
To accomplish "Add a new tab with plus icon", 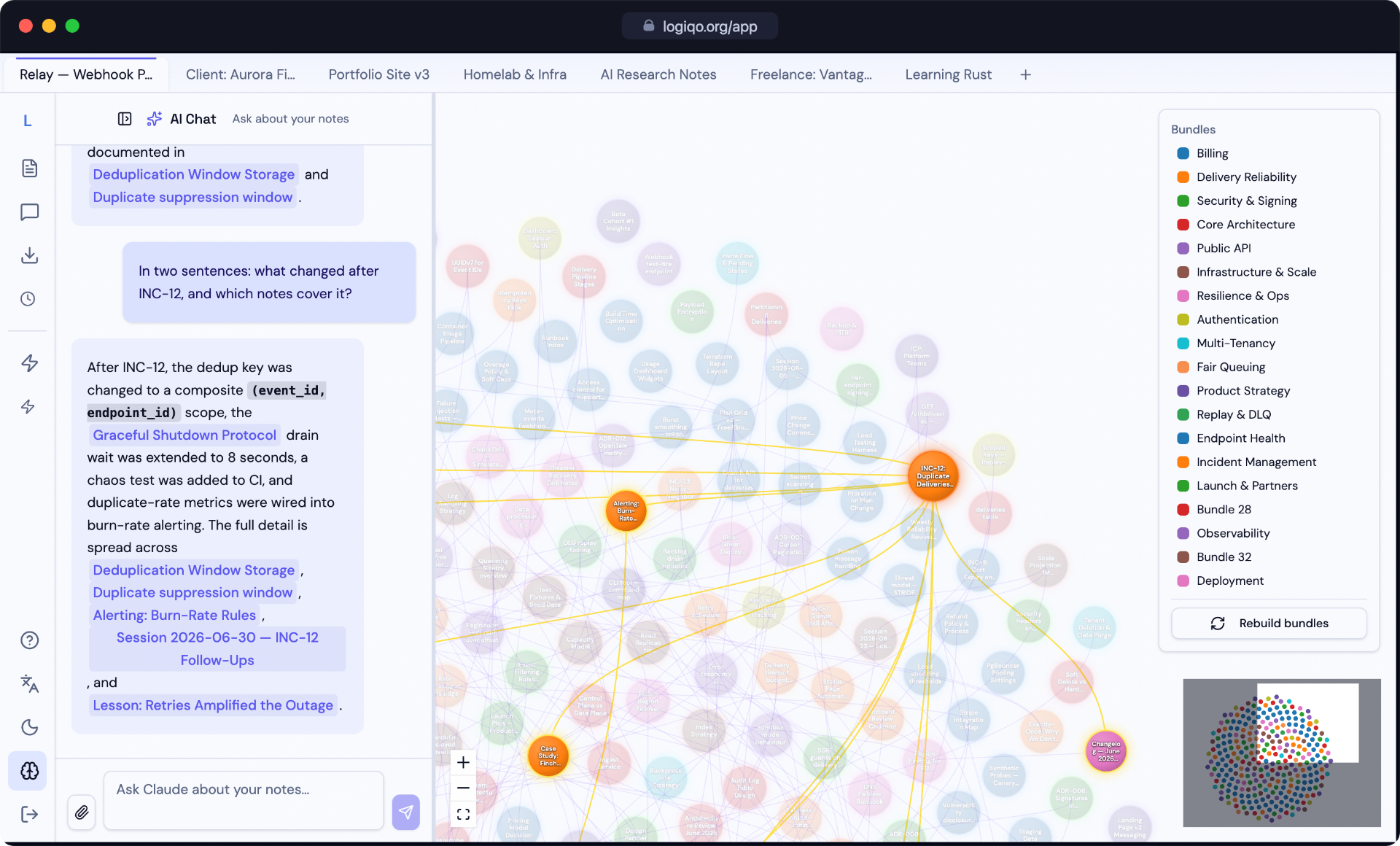I will click(1025, 74).
